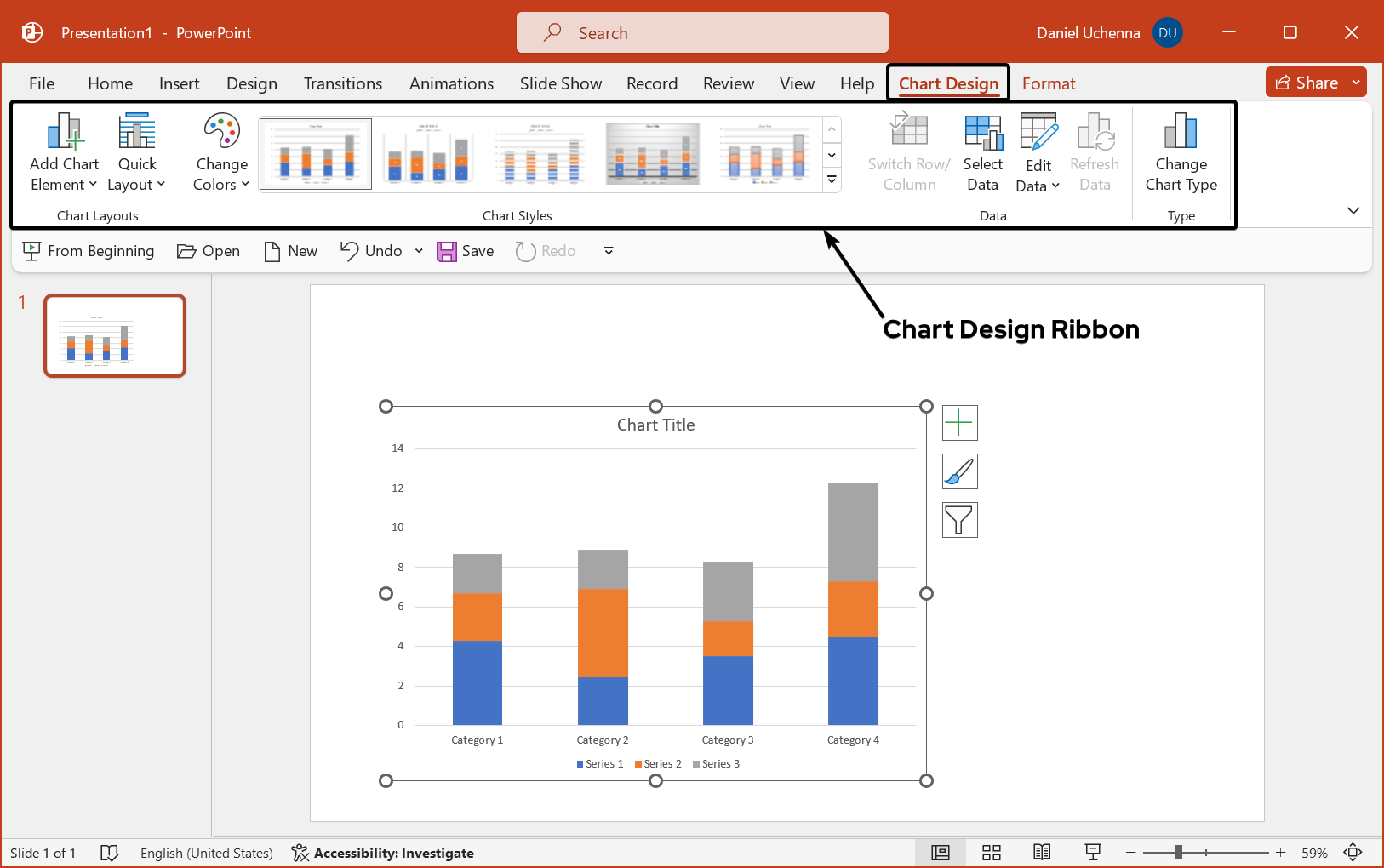The image size is (1384, 868).
Task: Run Accessibility Investigate from the status bar
Action: [382, 853]
